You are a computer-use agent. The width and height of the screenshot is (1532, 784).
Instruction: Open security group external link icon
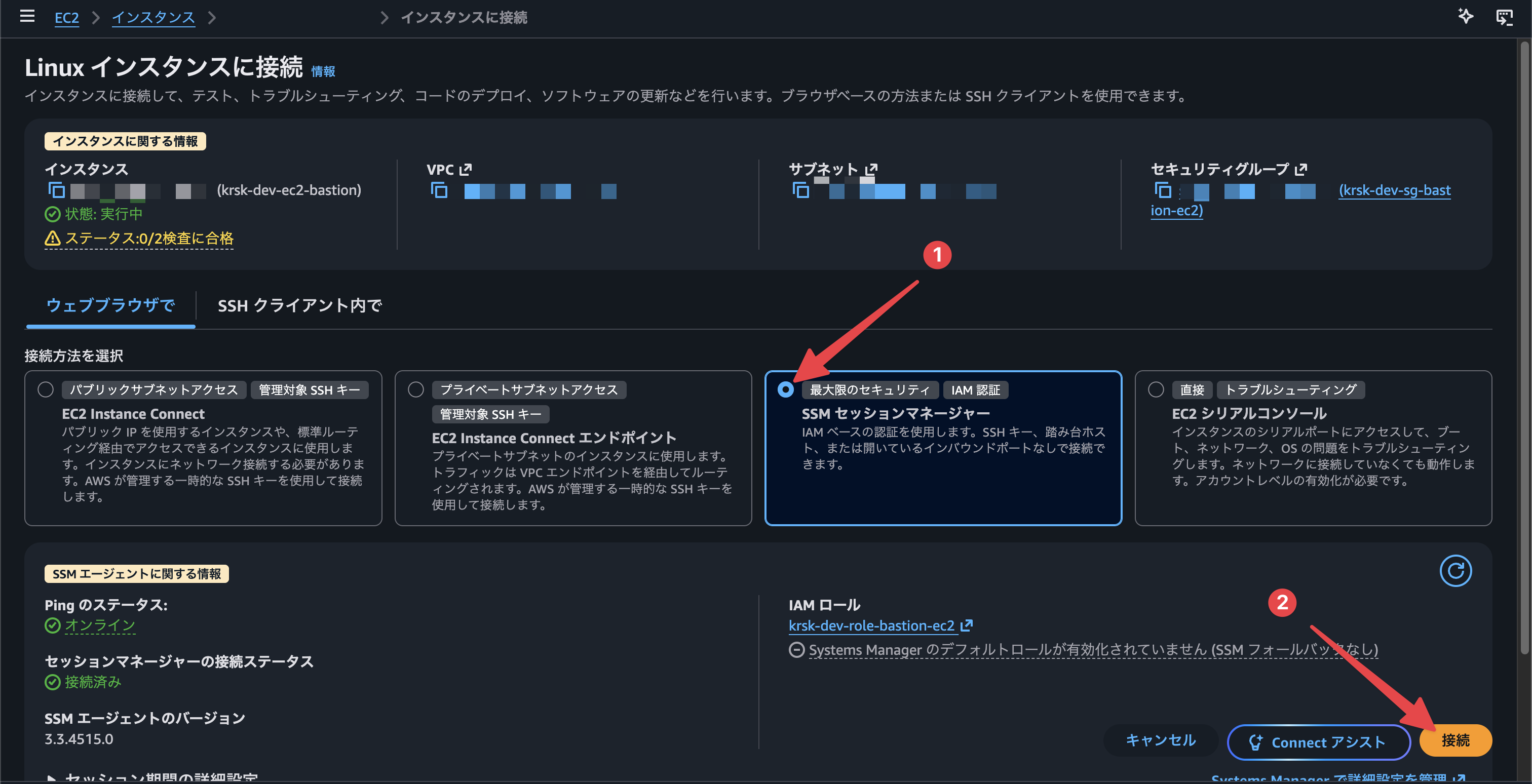point(1300,169)
